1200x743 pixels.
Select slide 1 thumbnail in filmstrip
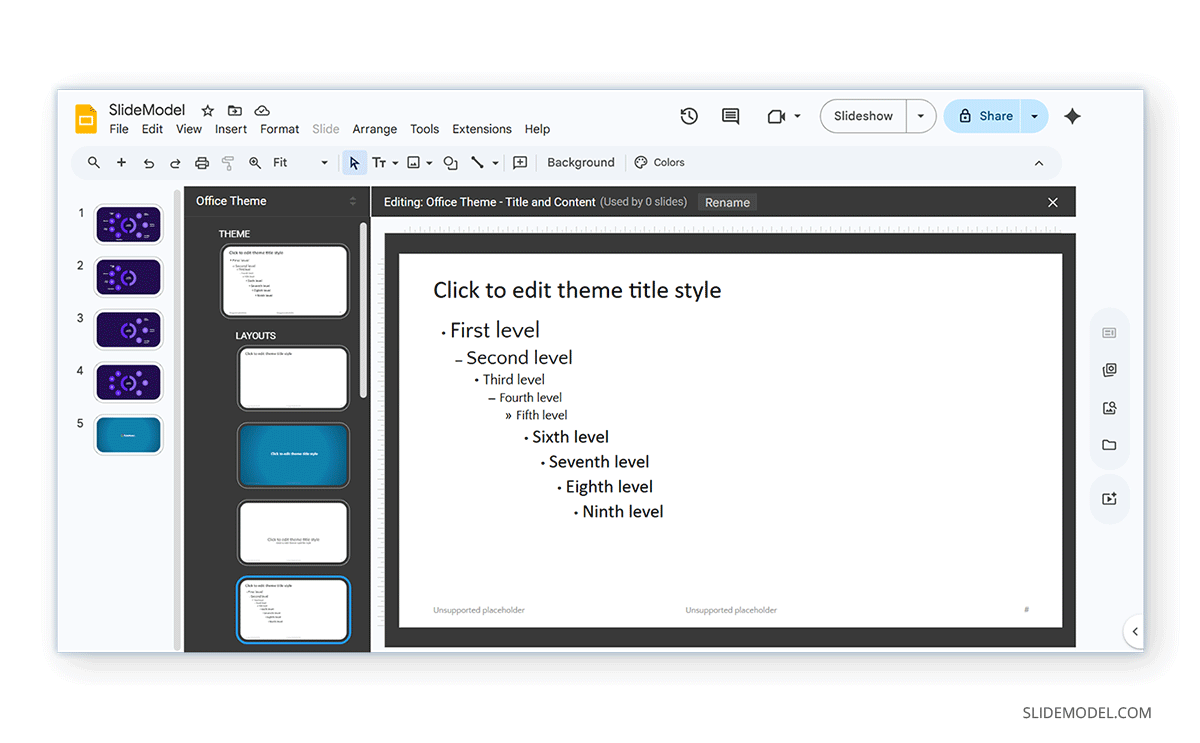point(129,225)
